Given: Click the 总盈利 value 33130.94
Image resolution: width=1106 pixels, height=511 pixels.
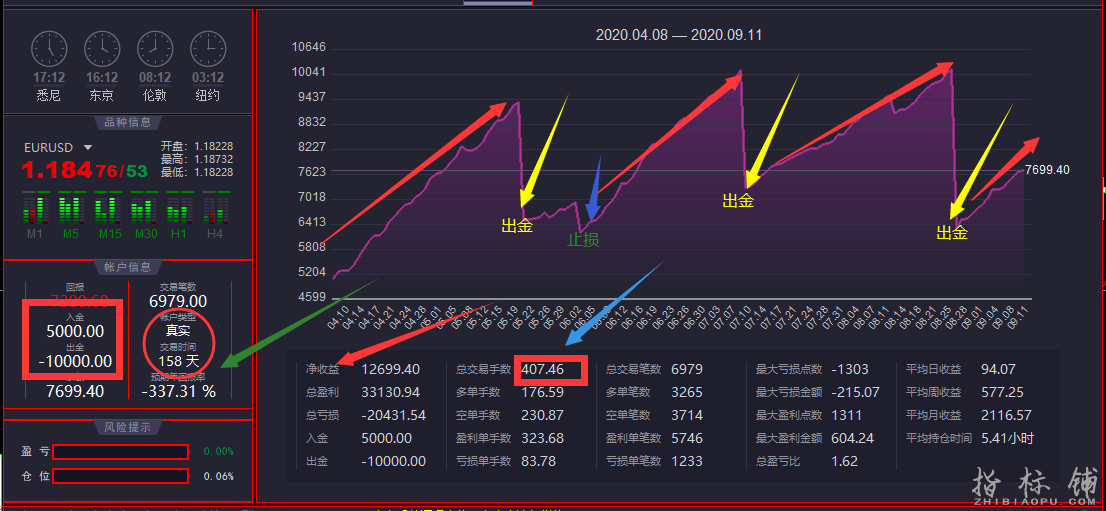Looking at the screenshot, I should tap(391, 392).
